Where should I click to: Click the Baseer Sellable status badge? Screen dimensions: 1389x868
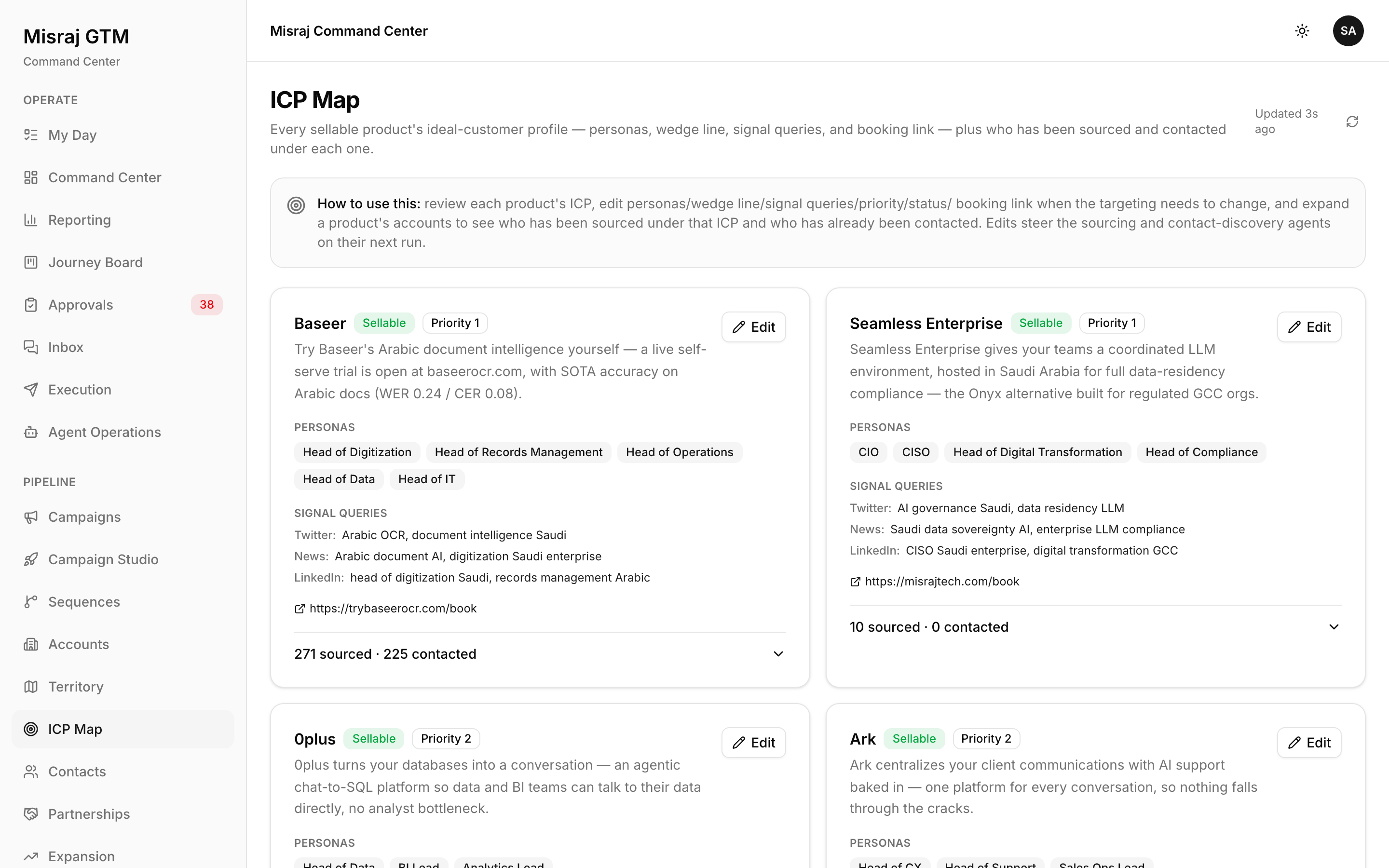[384, 323]
